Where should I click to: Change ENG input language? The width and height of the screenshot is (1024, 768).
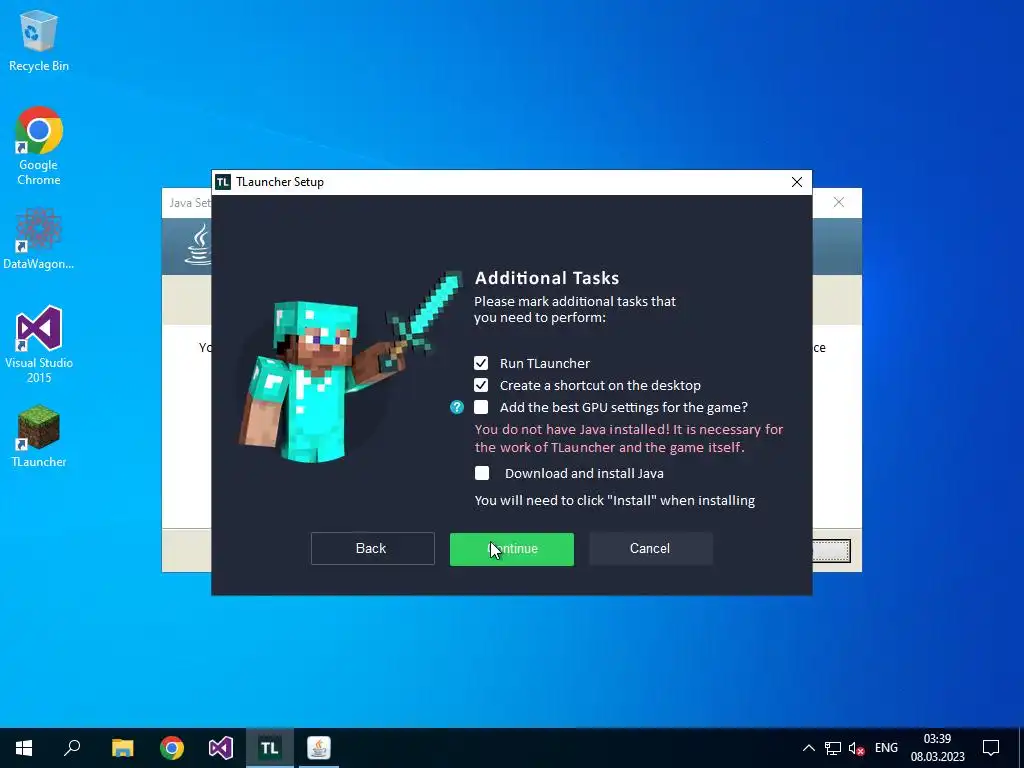pyautogui.click(x=886, y=748)
